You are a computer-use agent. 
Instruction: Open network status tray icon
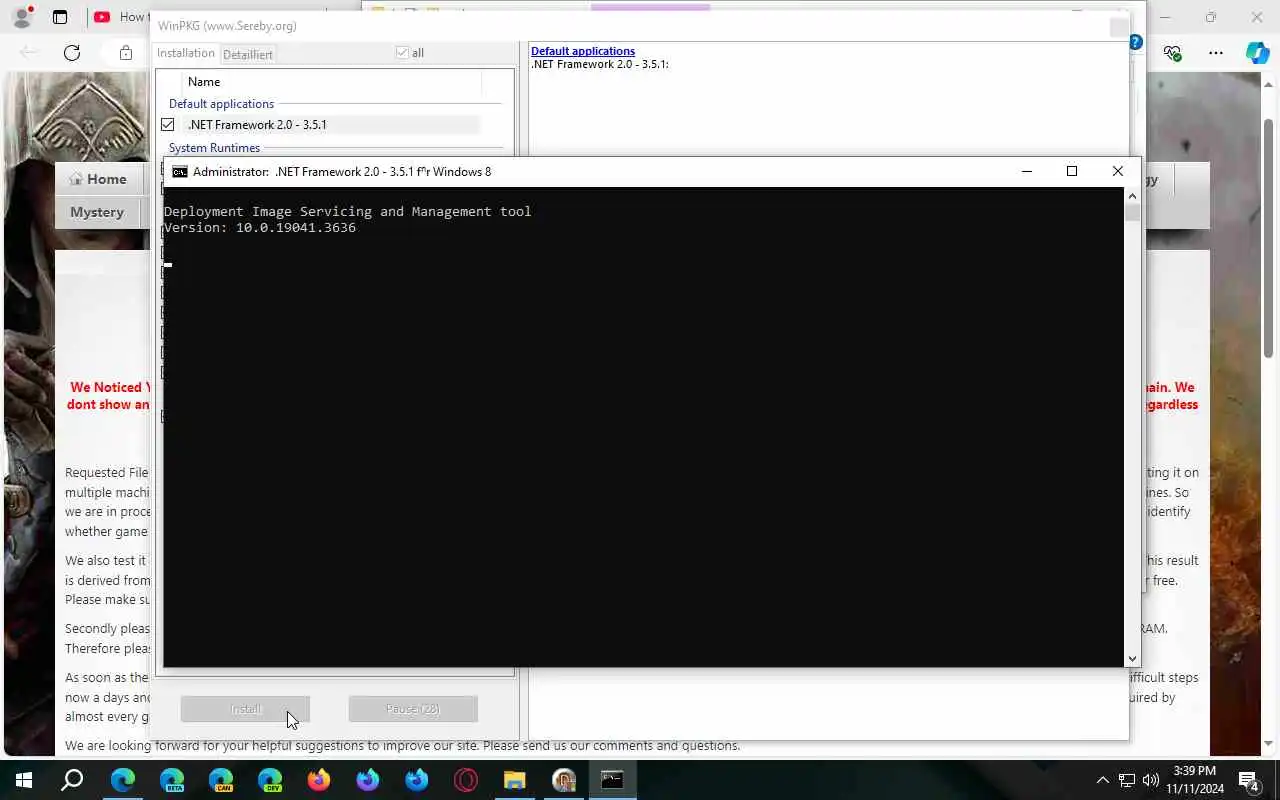pyautogui.click(x=1127, y=780)
